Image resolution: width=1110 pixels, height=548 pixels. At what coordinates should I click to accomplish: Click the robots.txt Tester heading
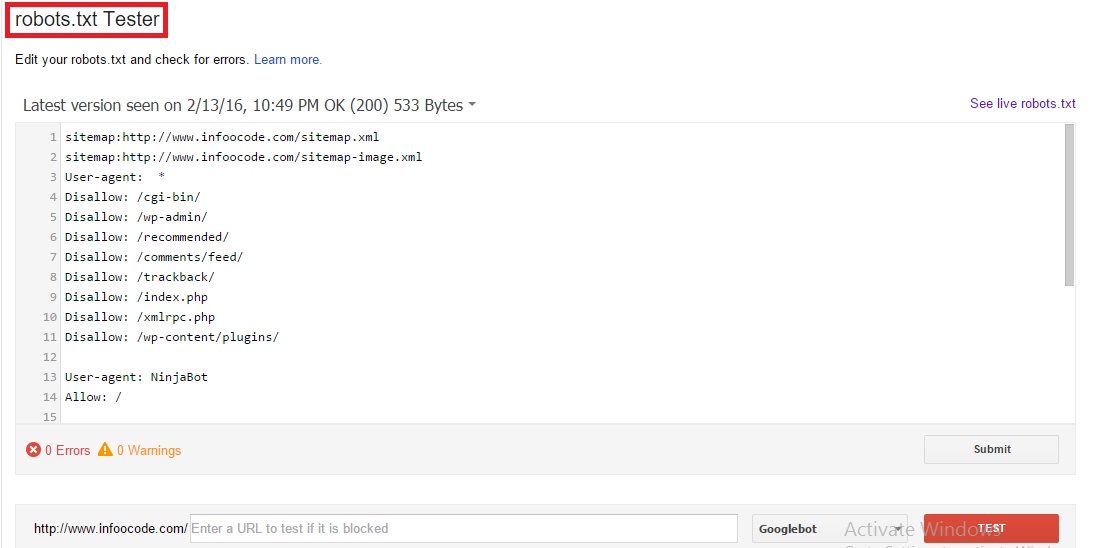click(87, 20)
